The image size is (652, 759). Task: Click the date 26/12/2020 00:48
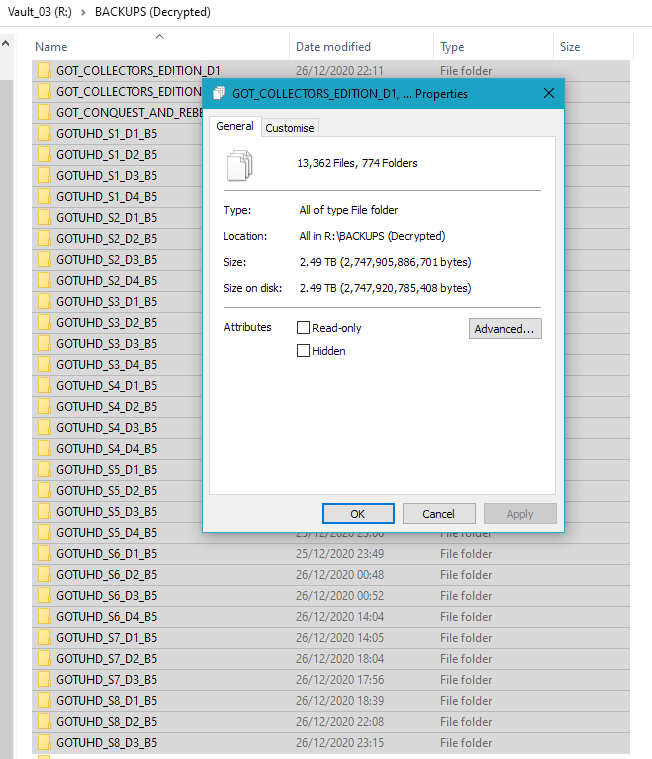[340, 575]
